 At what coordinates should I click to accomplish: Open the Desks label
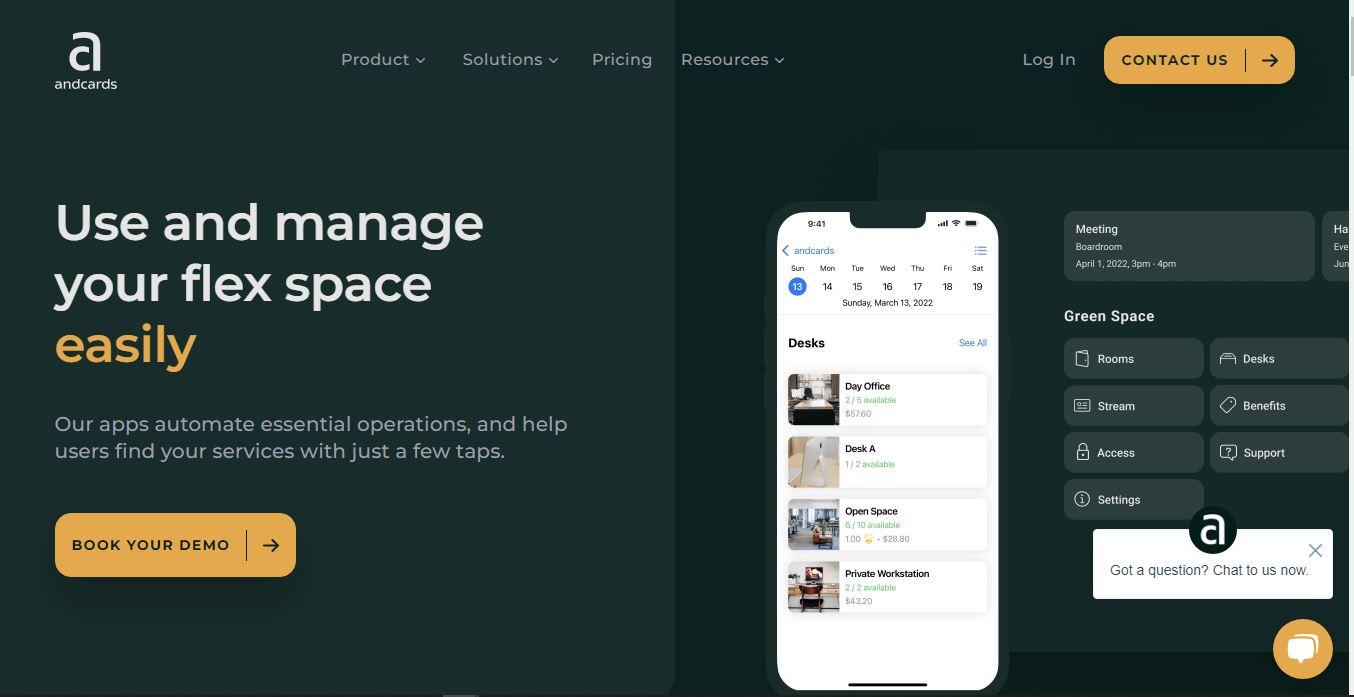pos(1258,359)
